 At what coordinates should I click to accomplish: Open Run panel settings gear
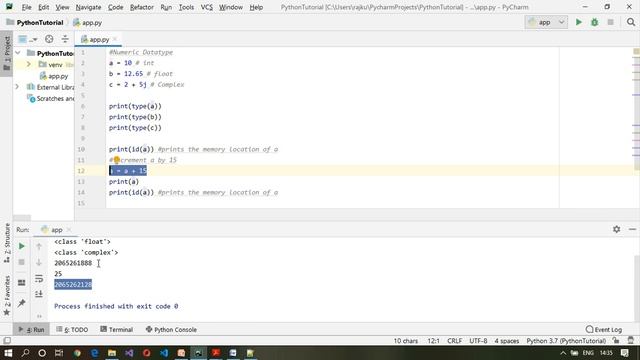tap(616, 229)
